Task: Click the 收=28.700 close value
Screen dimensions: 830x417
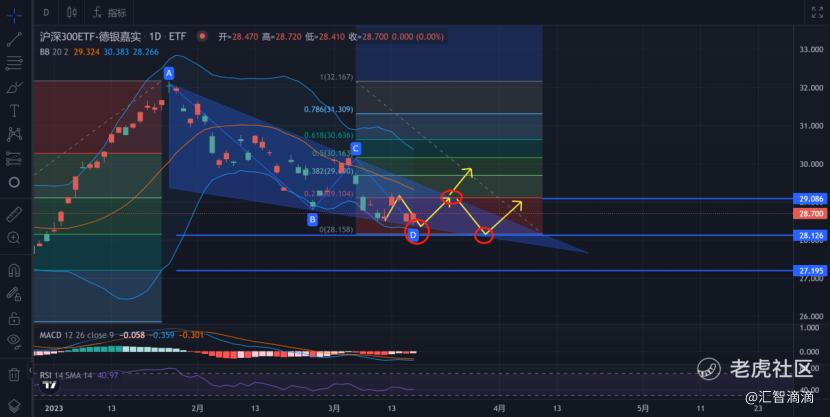Action: click(368, 37)
